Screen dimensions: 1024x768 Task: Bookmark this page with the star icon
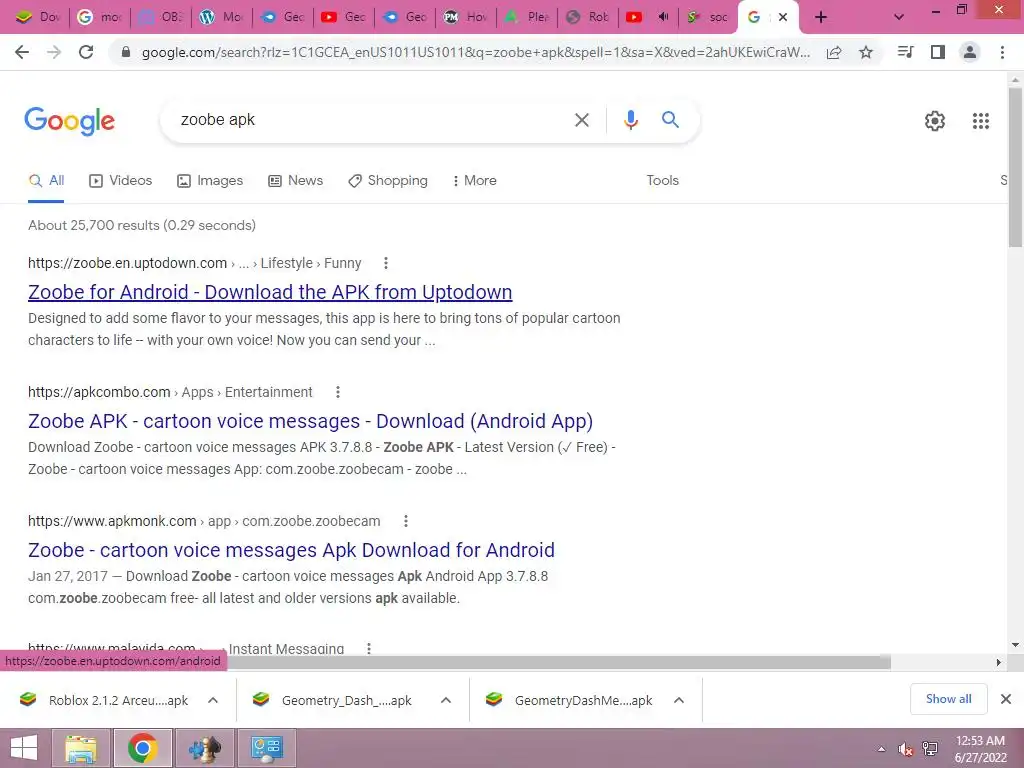[866, 52]
